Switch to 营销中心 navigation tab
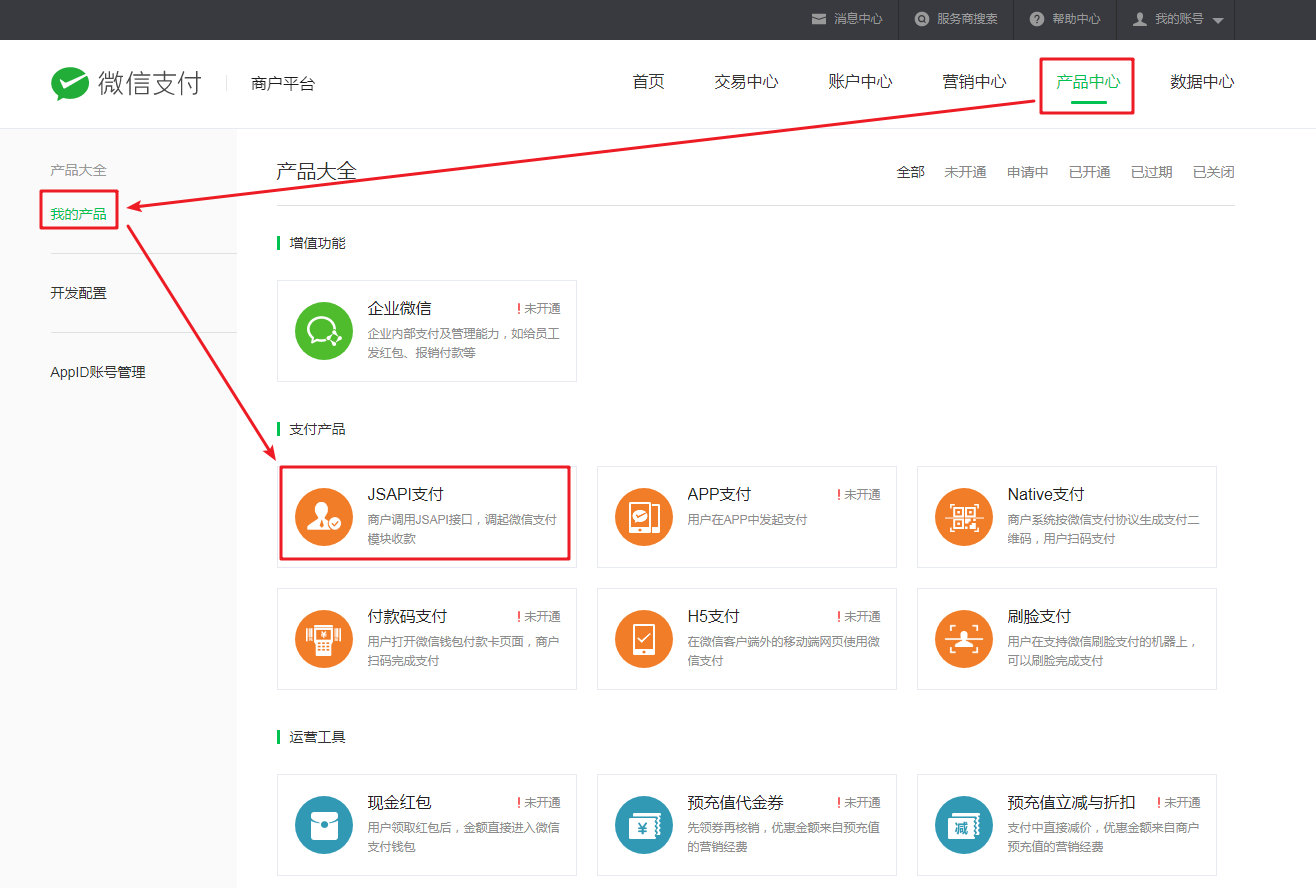The height and width of the screenshot is (888, 1316). coord(974,82)
